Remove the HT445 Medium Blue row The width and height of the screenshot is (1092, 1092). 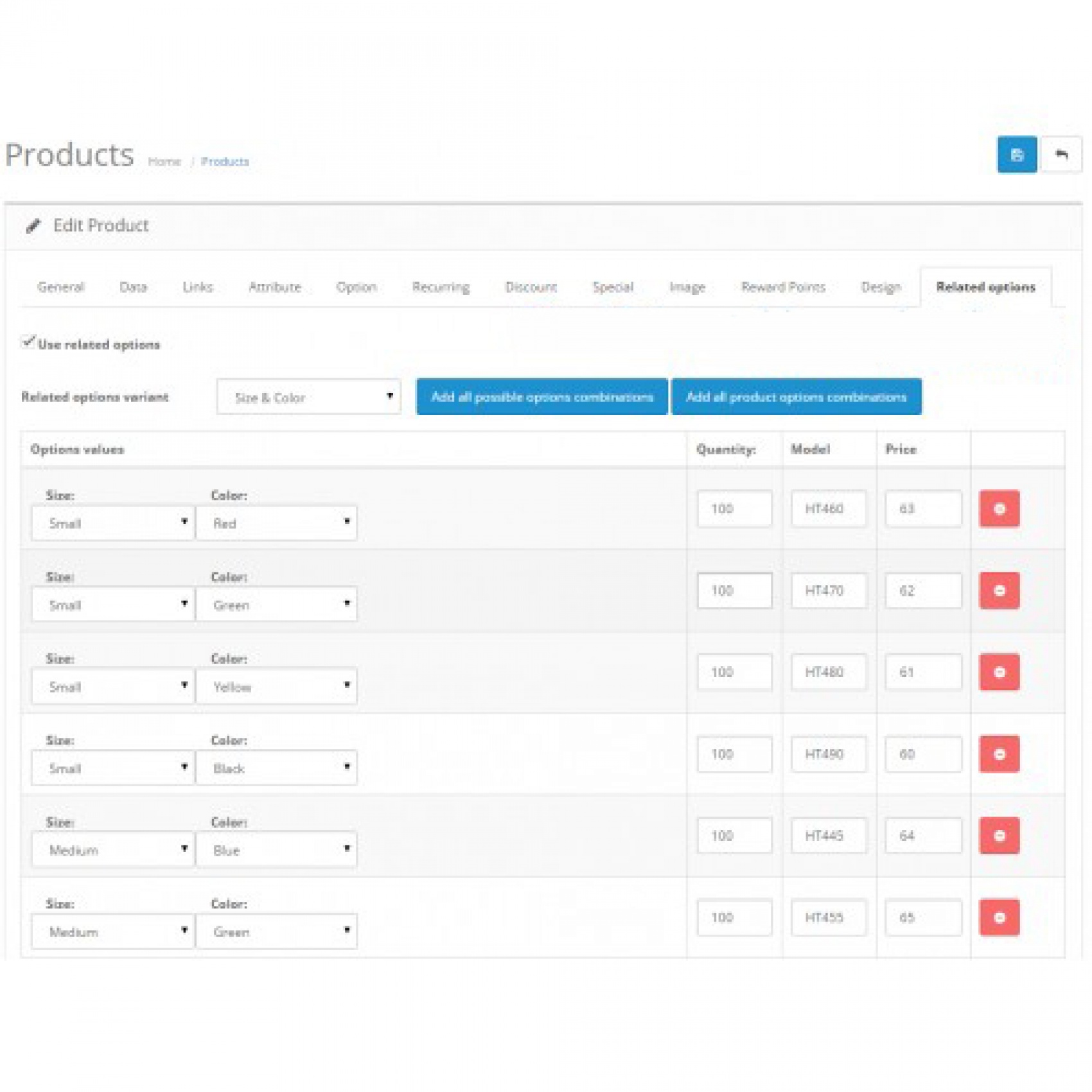[999, 836]
